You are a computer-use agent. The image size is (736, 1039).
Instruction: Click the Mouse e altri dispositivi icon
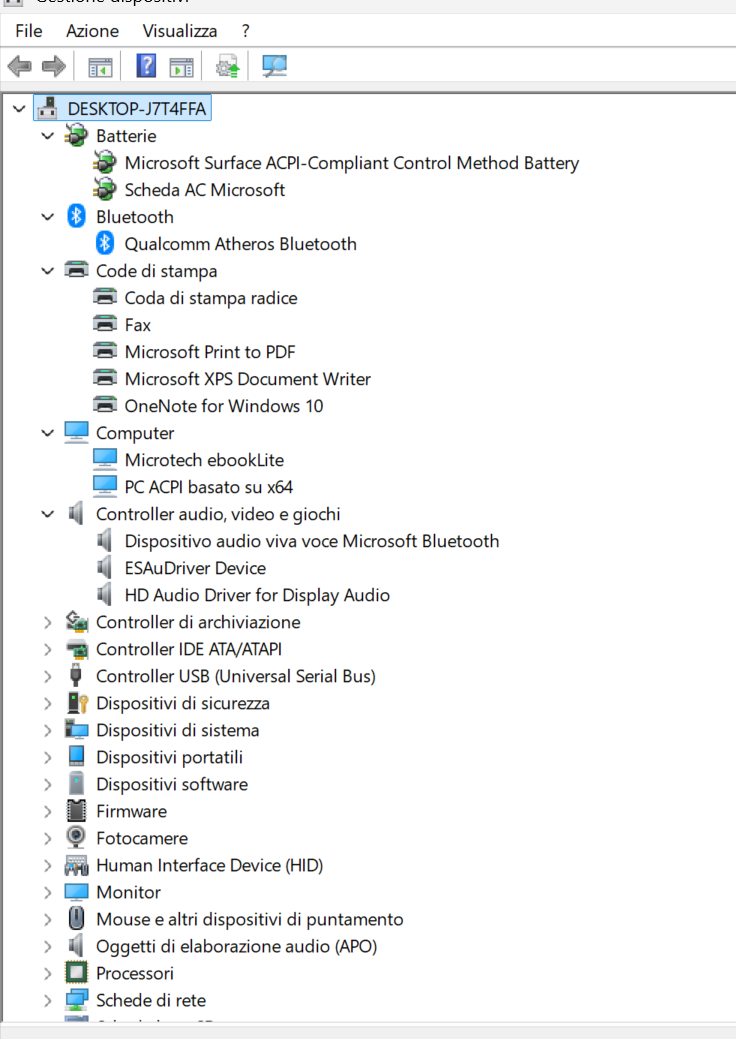click(x=76, y=918)
